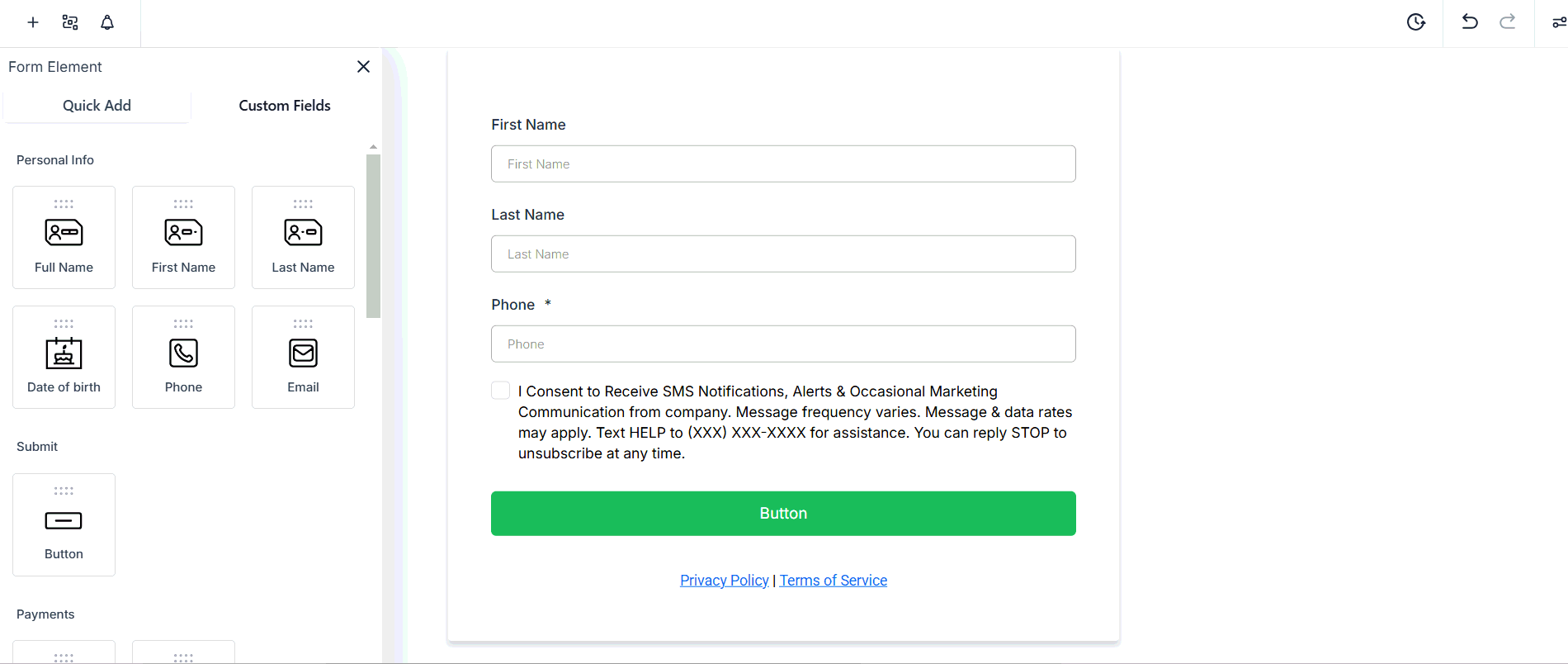Add the Email element tile
Image resolution: width=1568 pixels, height=664 pixels.
[303, 357]
